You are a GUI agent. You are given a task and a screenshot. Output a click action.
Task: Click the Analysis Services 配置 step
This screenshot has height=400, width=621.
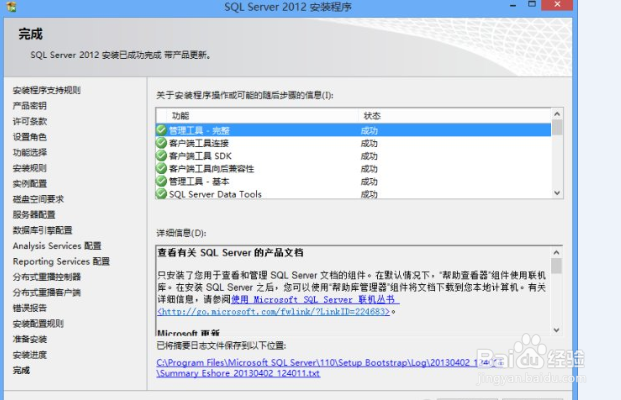[x=57, y=246]
